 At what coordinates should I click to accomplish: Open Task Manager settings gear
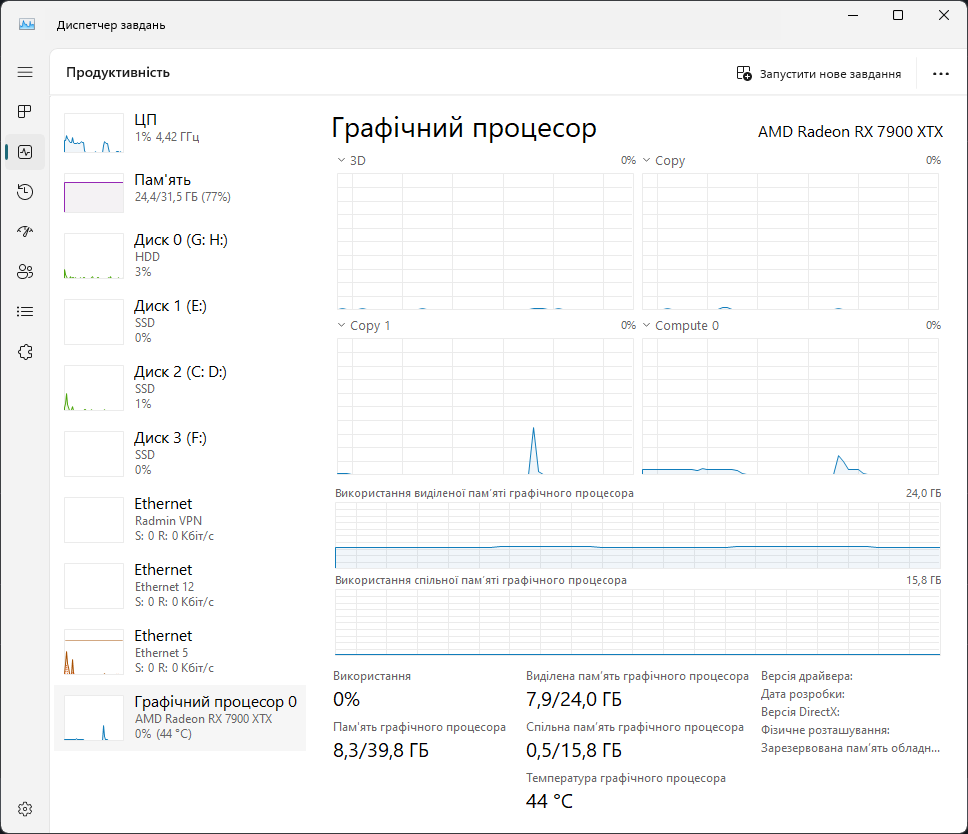coord(25,809)
